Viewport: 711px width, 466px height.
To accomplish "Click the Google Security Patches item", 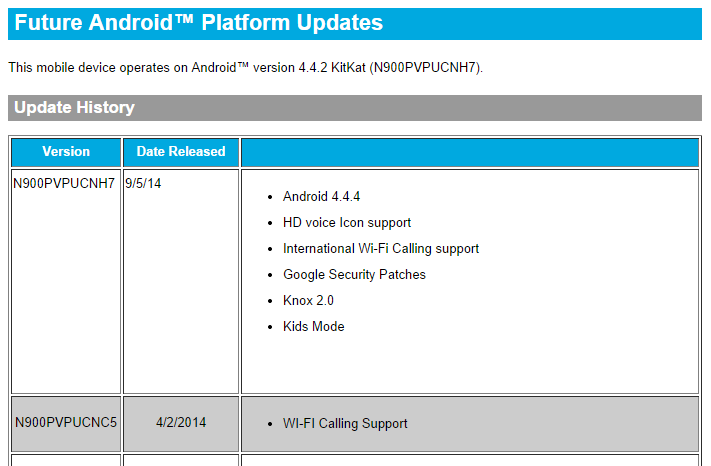I will (x=354, y=275).
